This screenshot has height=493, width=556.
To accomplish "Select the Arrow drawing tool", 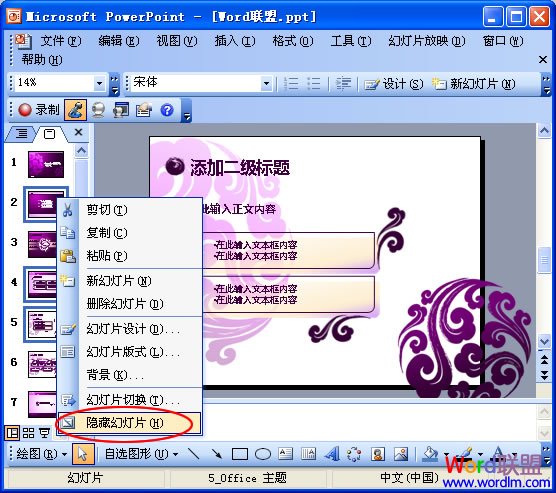I will [216, 454].
